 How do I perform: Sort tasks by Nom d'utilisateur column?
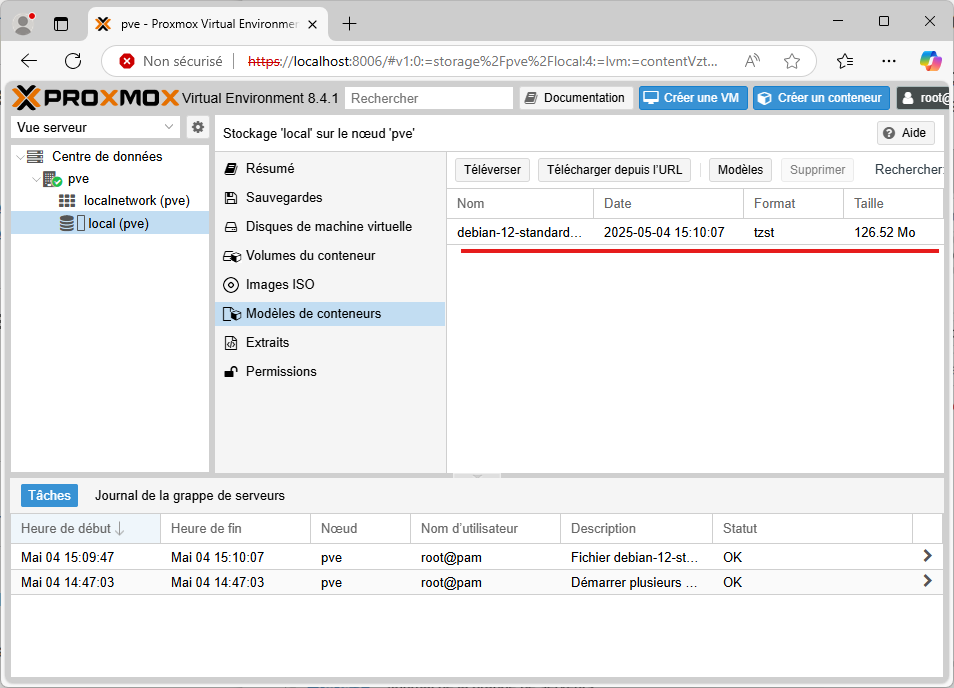tap(486, 529)
